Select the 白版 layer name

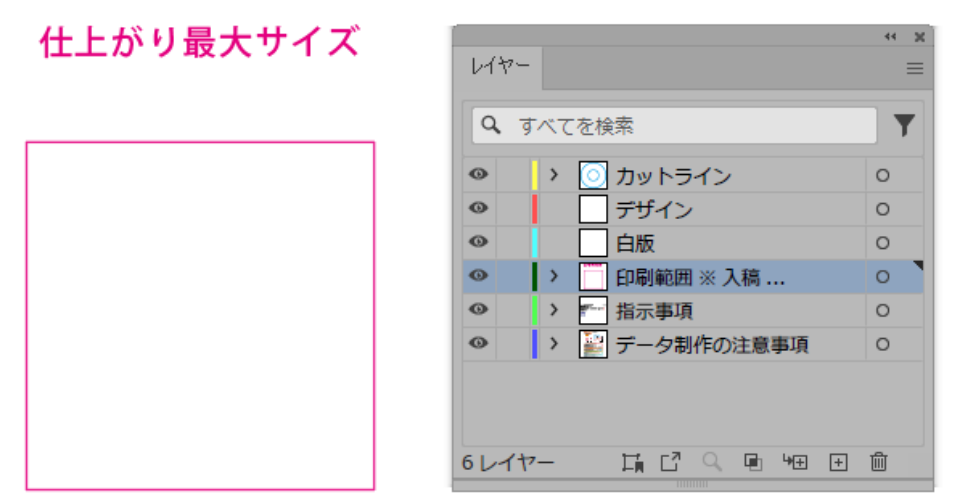click(635, 244)
